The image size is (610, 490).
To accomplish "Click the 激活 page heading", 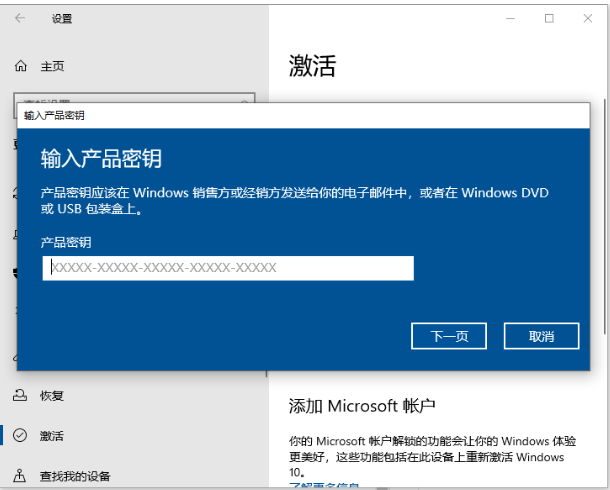I will 312,66.
